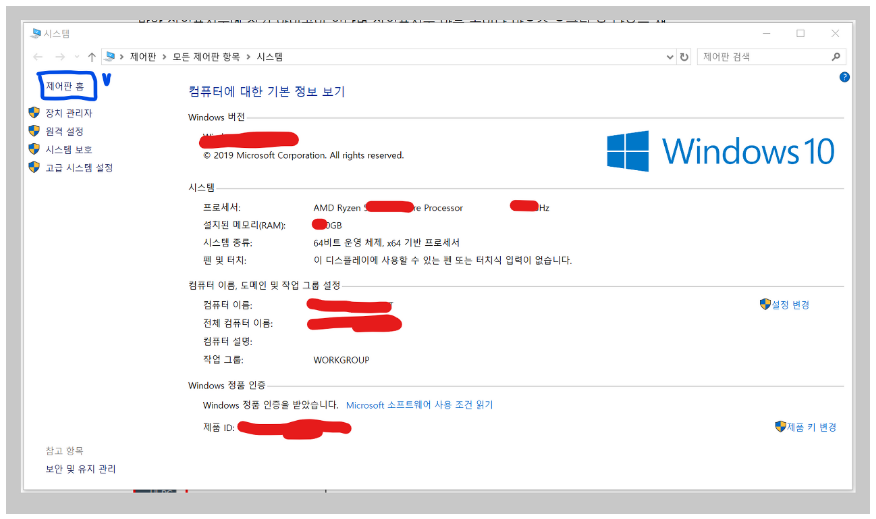Click WORKGROUP value text

point(341,360)
